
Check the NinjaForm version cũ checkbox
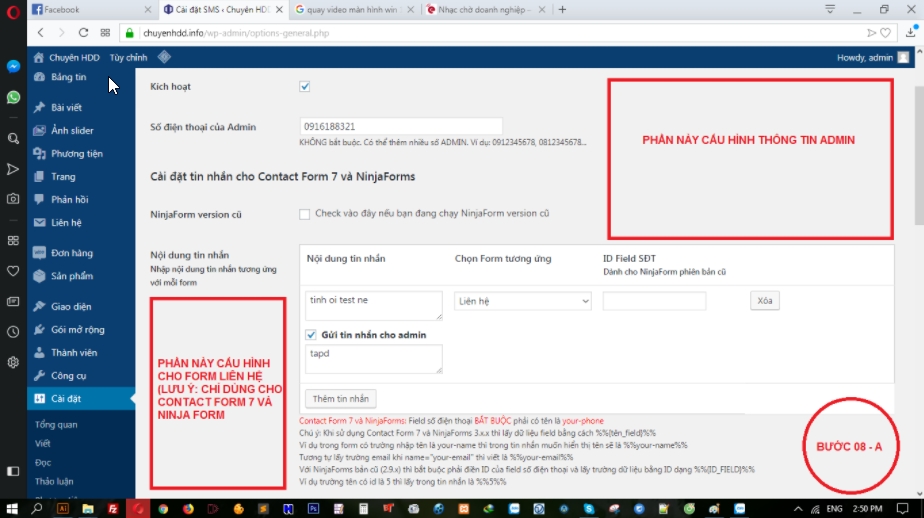[x=305, y=214]
